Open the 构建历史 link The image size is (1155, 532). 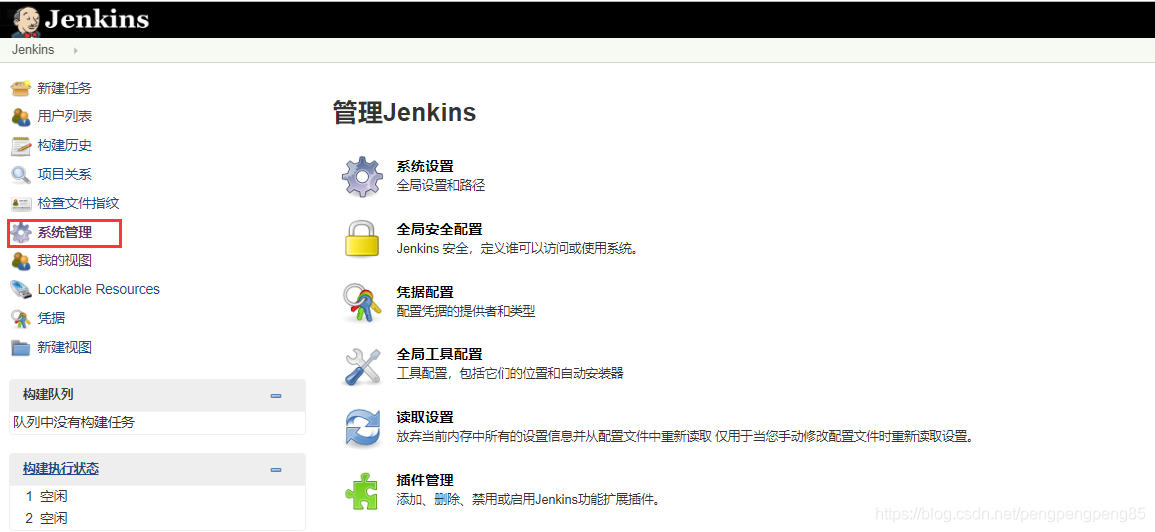pos(65,146)
